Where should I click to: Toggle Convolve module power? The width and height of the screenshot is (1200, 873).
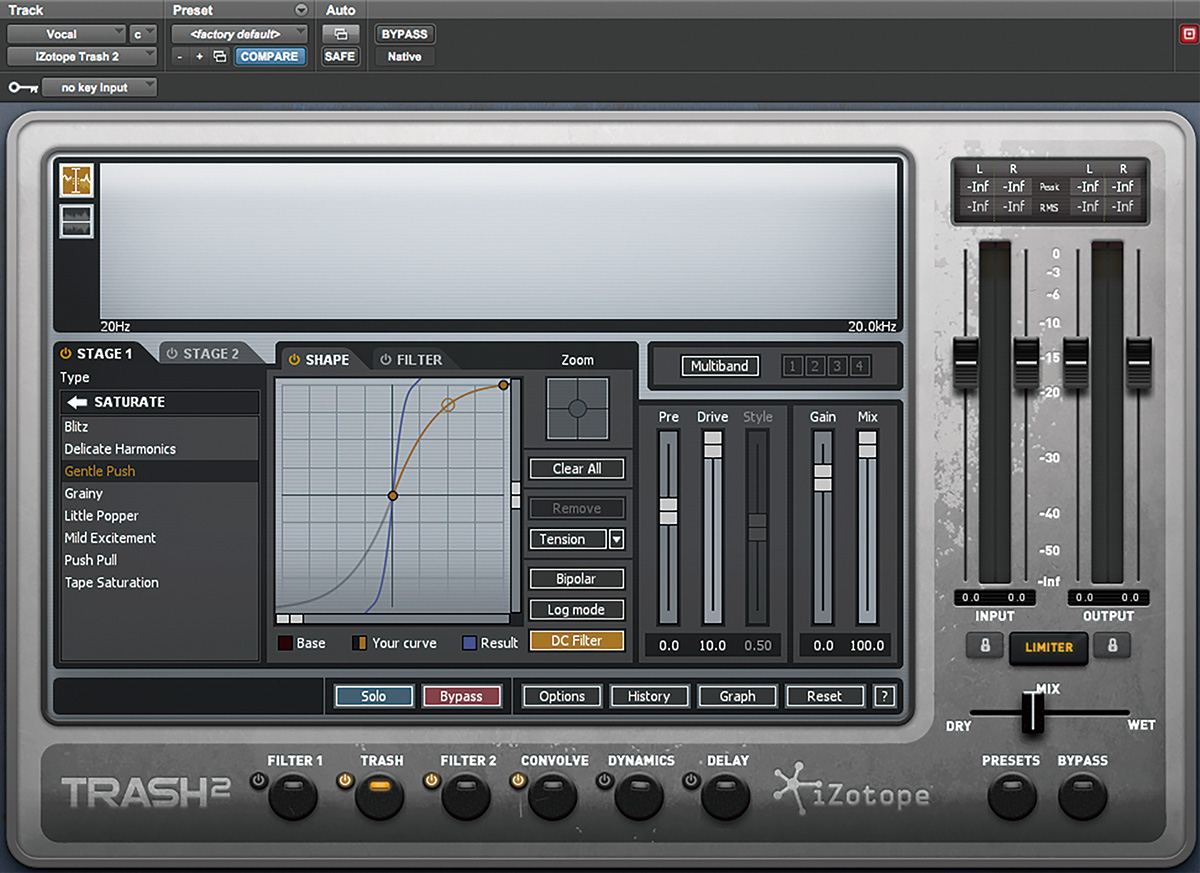[519, 780]
